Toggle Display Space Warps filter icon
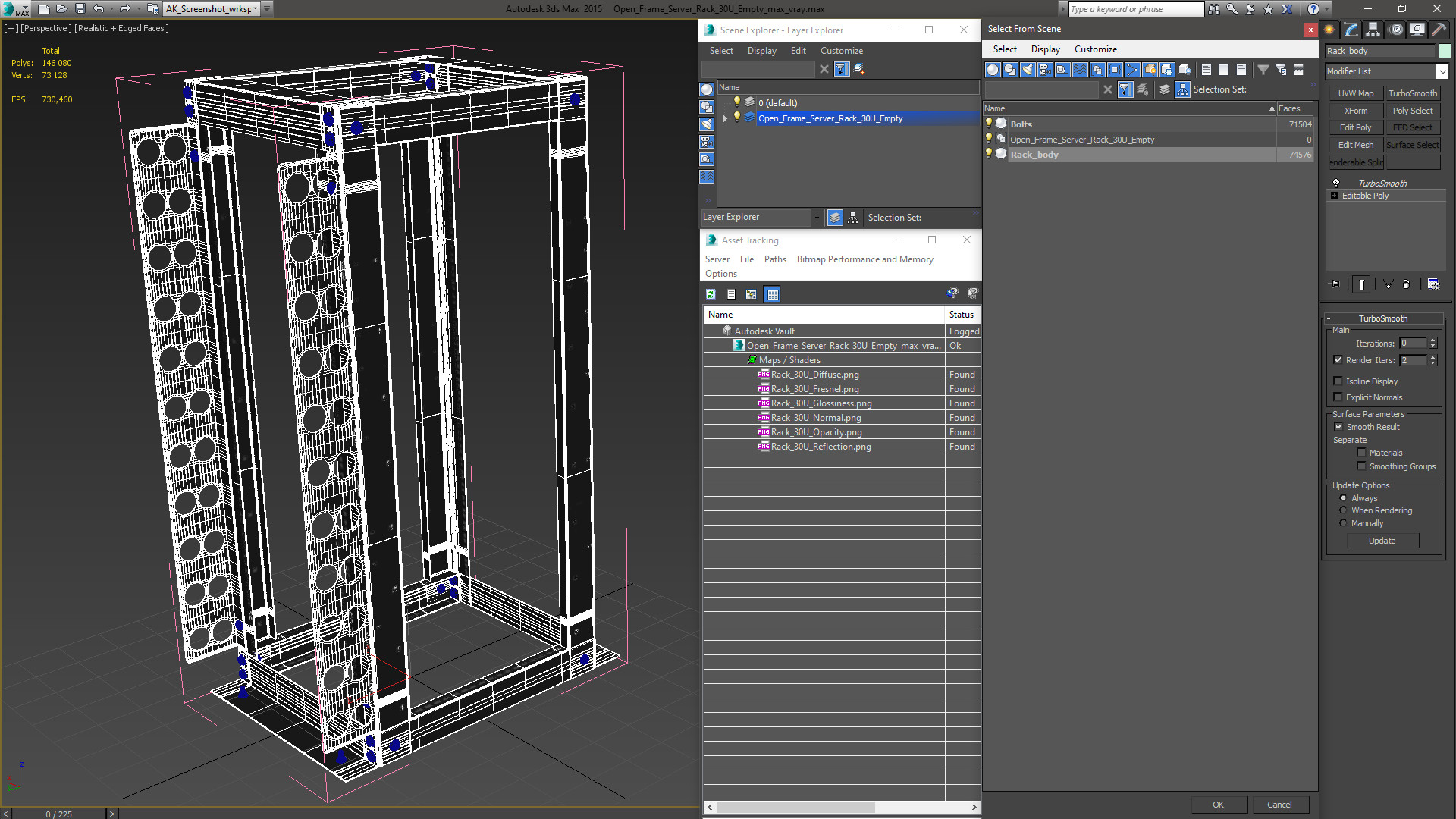Viewport: 1456px width, 819px height. point(1080,70)
